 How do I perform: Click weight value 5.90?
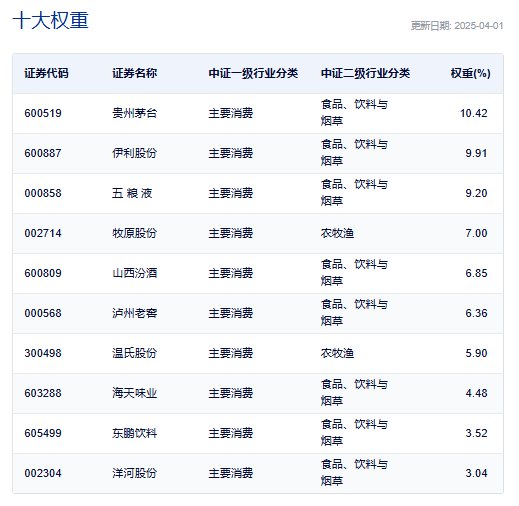476,353
